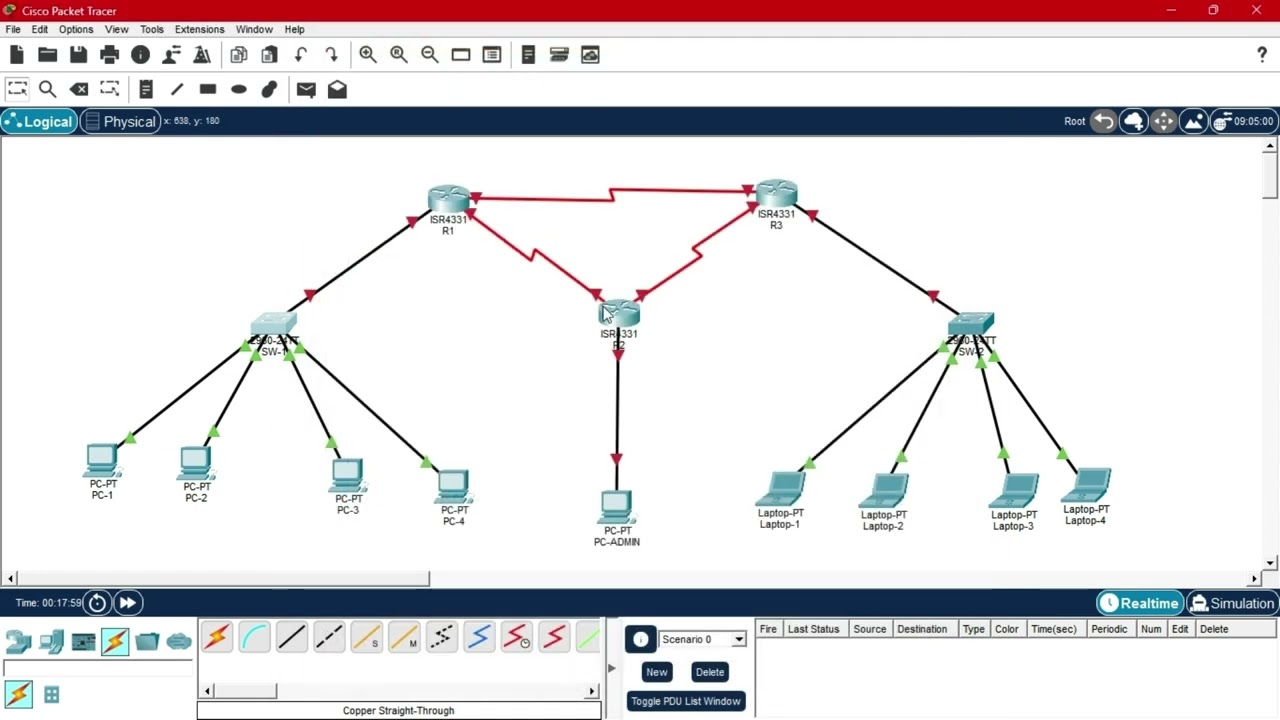Open the Edit menu
The width and height of the screenshot is (1280, 720).
(40, 29)
